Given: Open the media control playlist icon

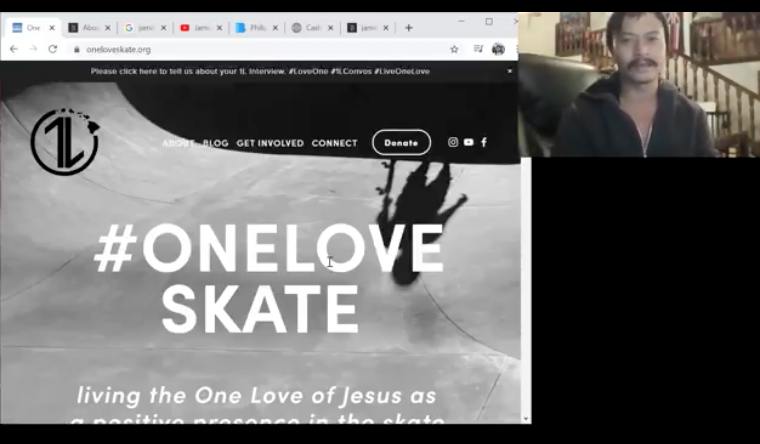Looking at the screenshot, I should pos(478,48).
